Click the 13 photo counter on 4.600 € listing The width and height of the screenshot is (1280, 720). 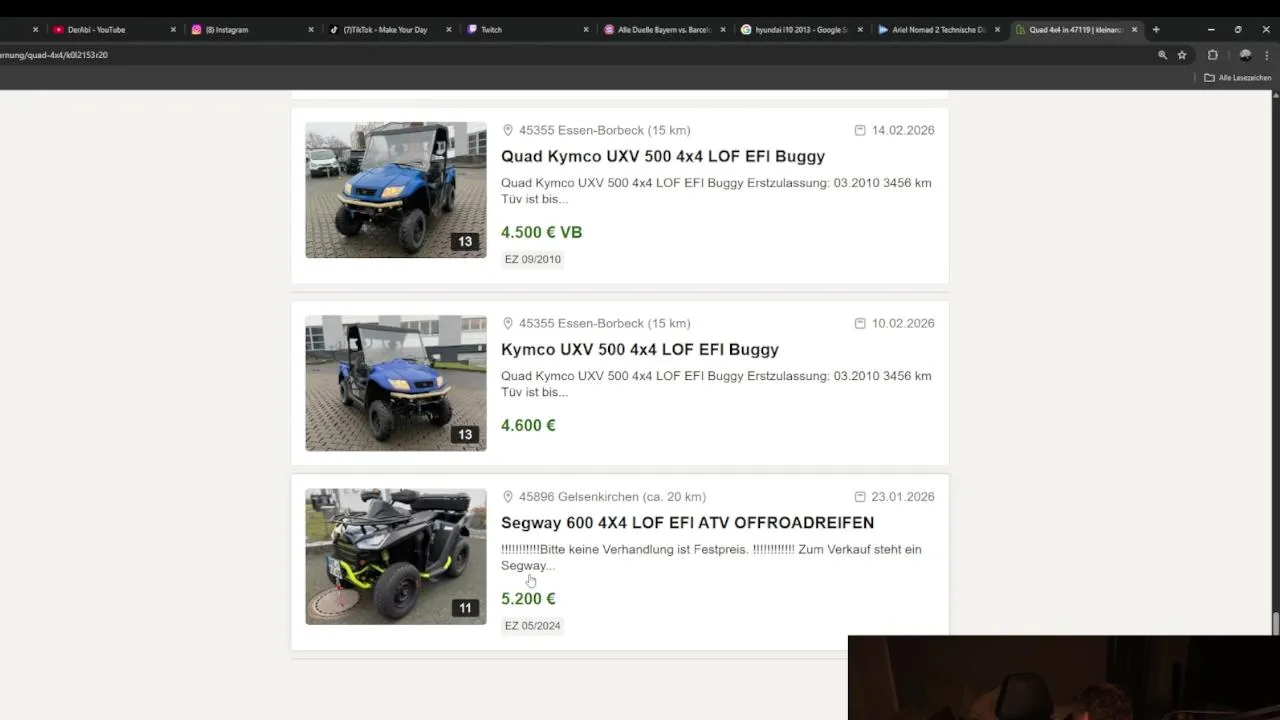click(x=465, y=434)
